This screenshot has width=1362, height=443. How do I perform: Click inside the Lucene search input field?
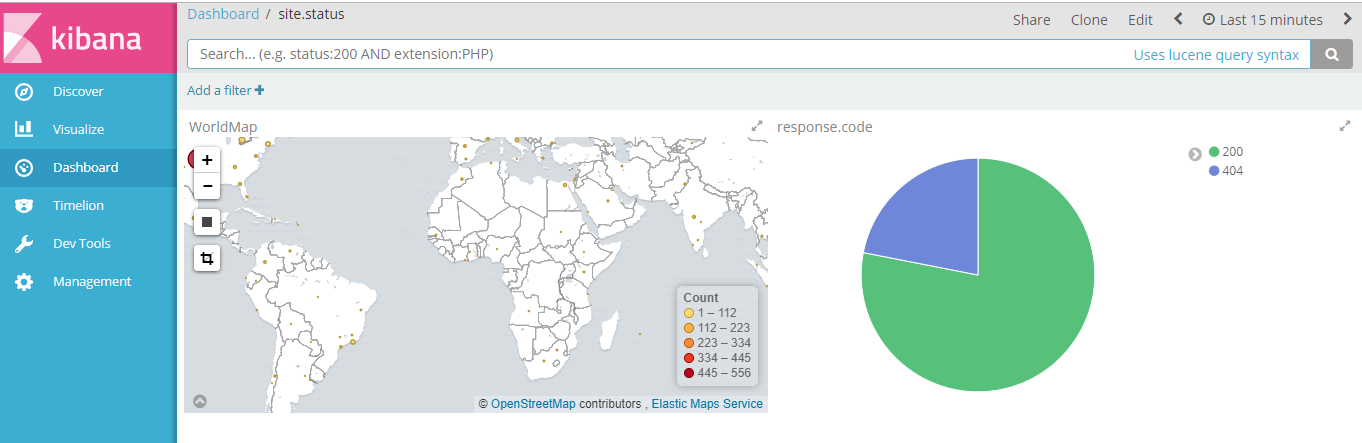[x=650, y=55]
